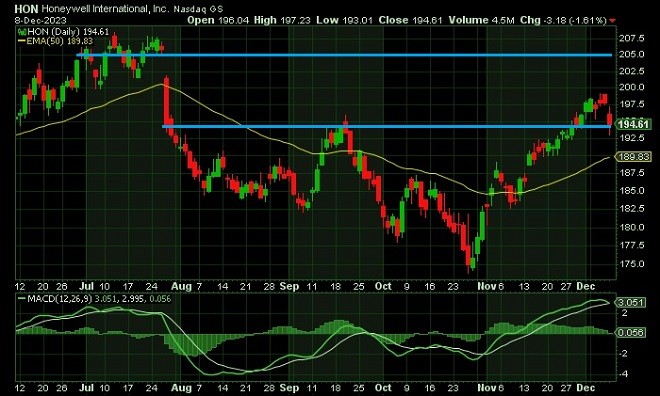
Task: Click the 0.056 histogram value tag
Action: pyautogui.click(x=631, y=332)
